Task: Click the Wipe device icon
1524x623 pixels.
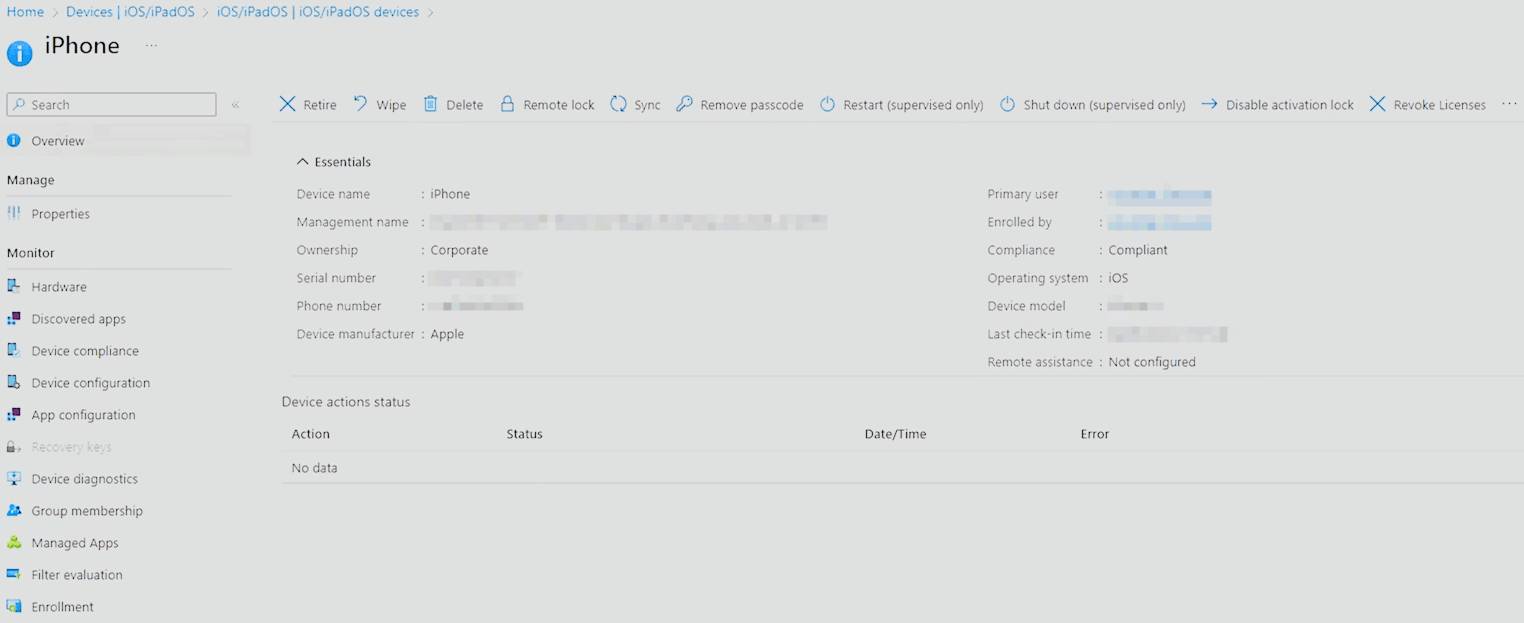Action: click(361, 104)
